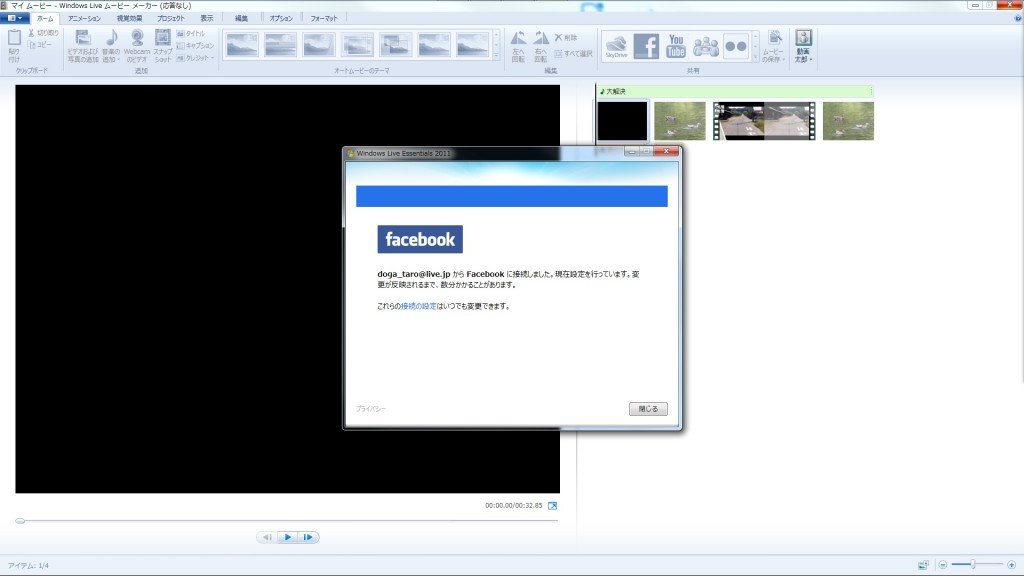
Task: Select the sixth AutoMovie theme thumbnail
Action: tap(434, 45)
